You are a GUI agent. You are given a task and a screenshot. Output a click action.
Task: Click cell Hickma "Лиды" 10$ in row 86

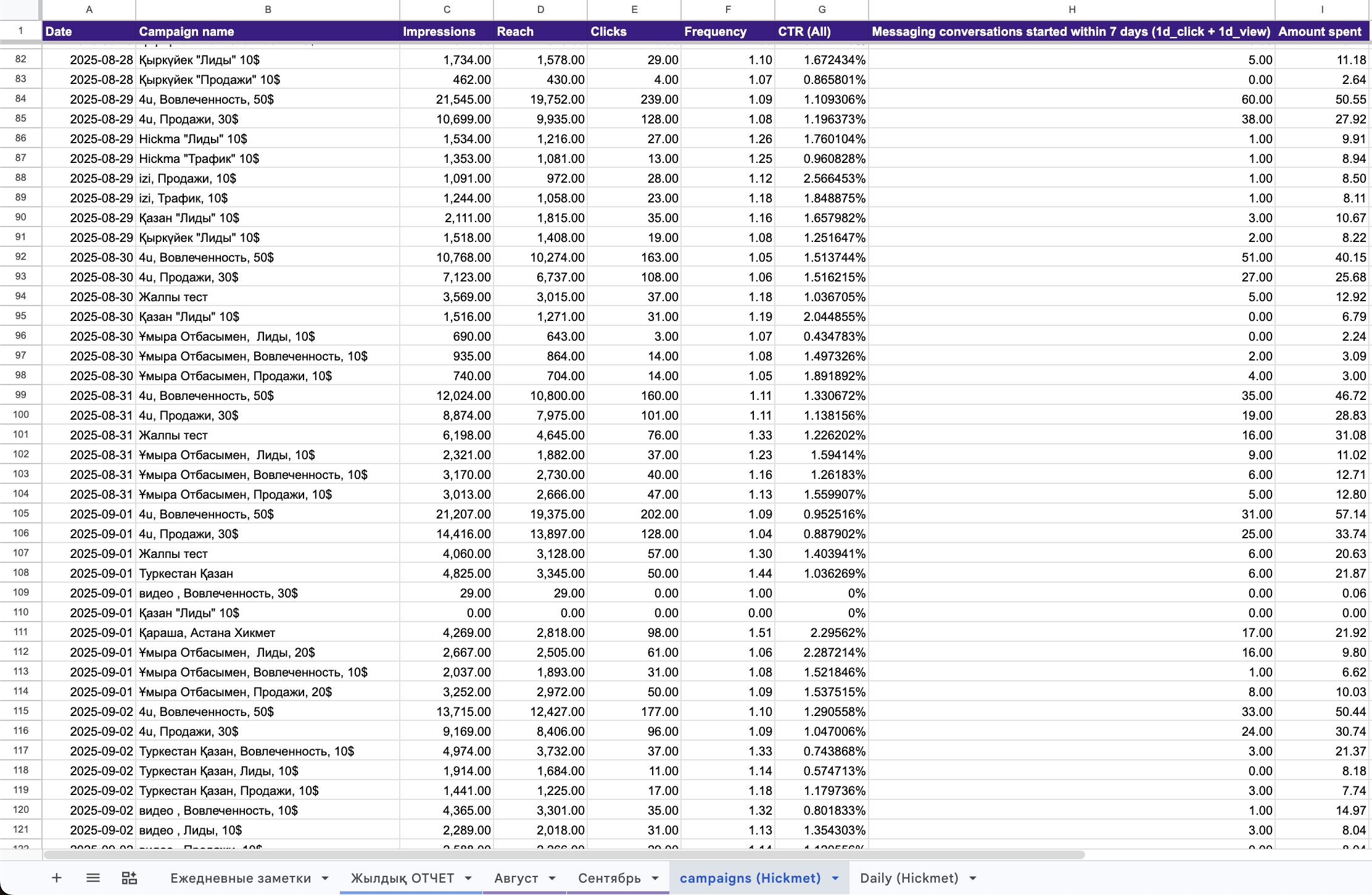point(268,139)
